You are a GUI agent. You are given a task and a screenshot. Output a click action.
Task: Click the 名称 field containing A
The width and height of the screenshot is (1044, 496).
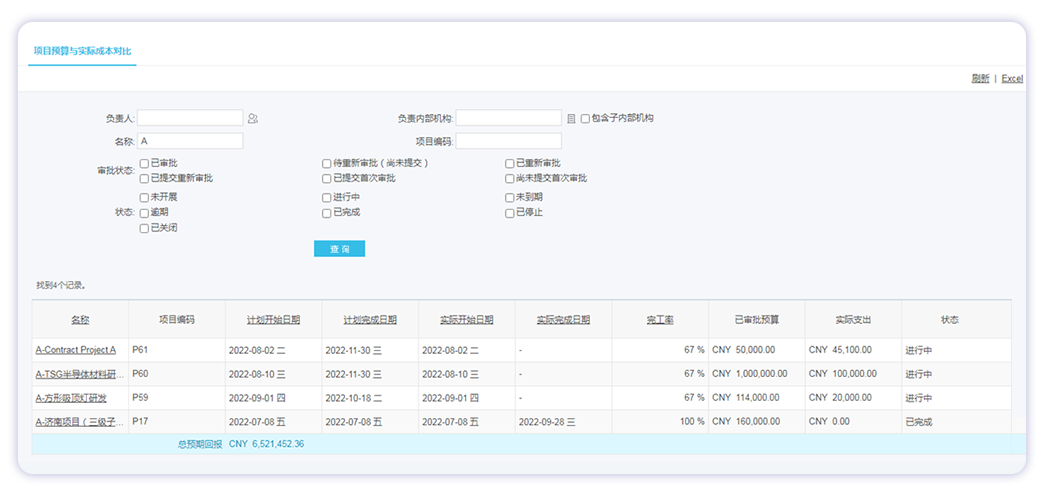point(190,141)
